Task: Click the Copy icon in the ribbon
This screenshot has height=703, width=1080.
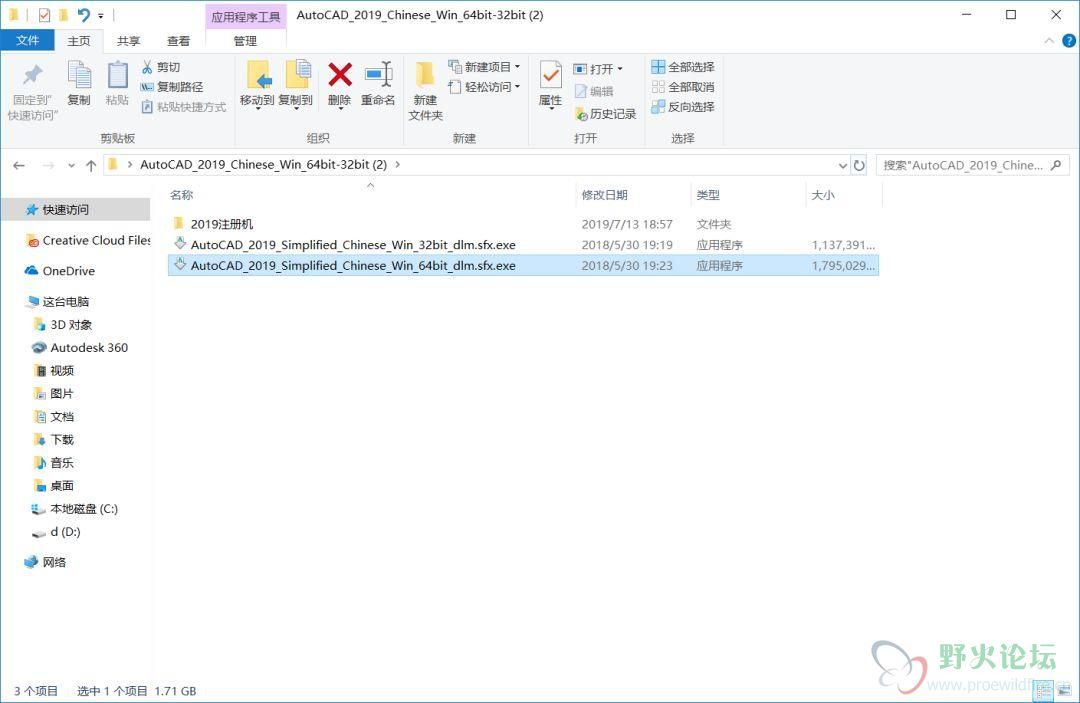Action: (x=79, y=74)
